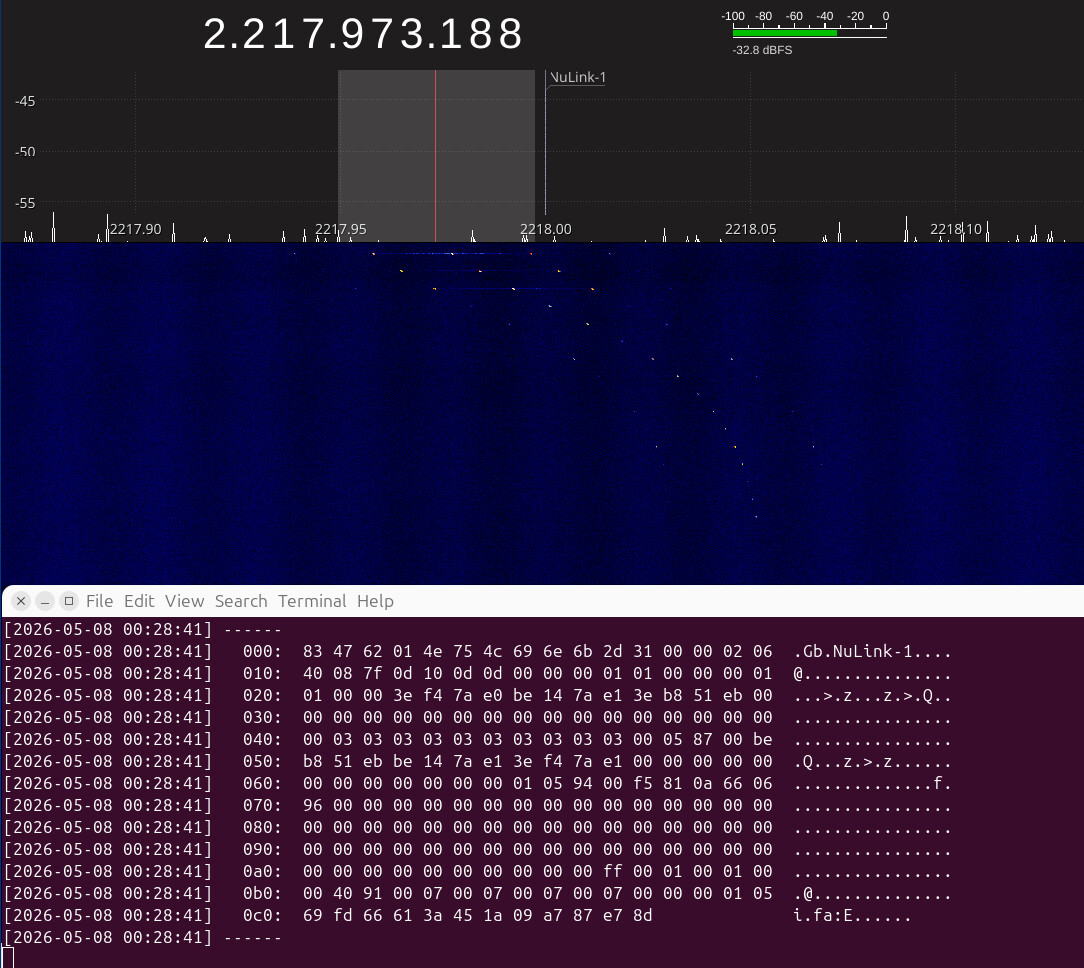Open the Edit menu
The width and height of the screenshot is (1084, 968).
(139, 601)
